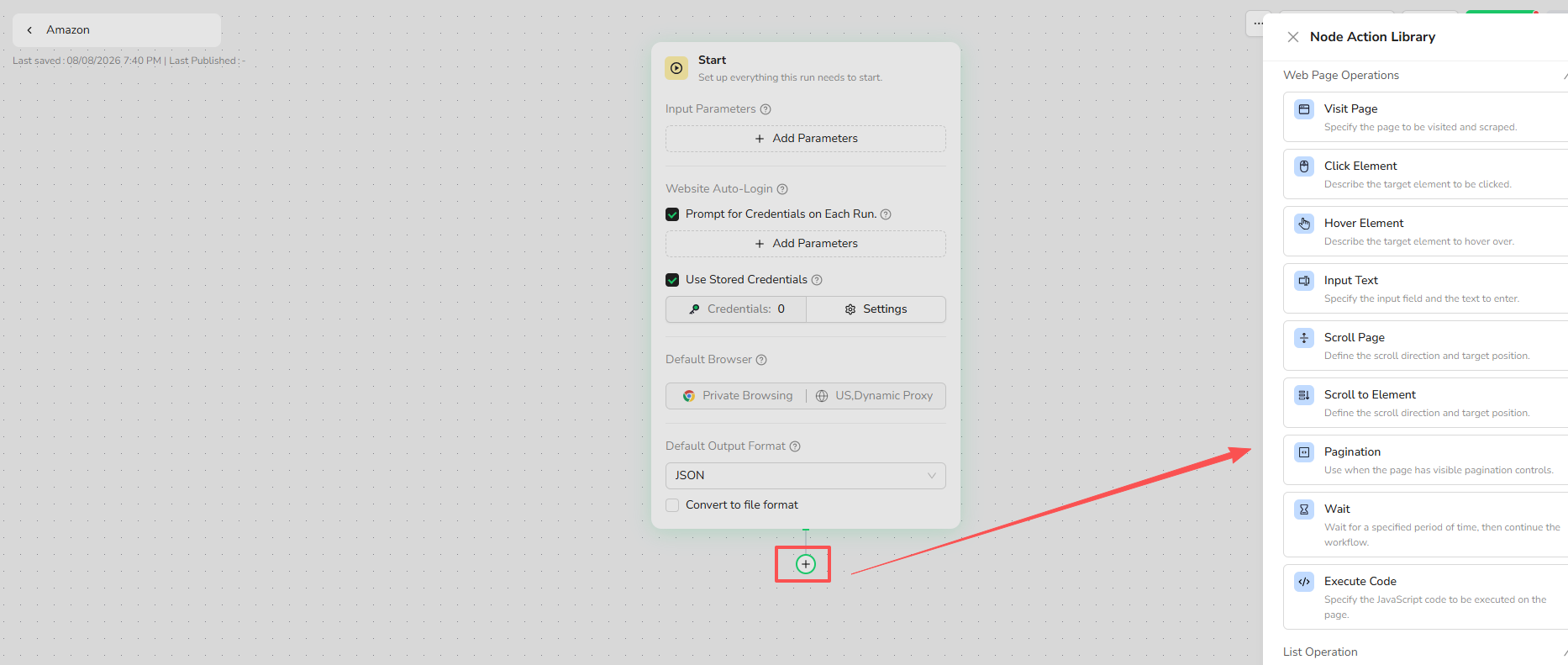Open stored credentials Settings

[876, 309]
